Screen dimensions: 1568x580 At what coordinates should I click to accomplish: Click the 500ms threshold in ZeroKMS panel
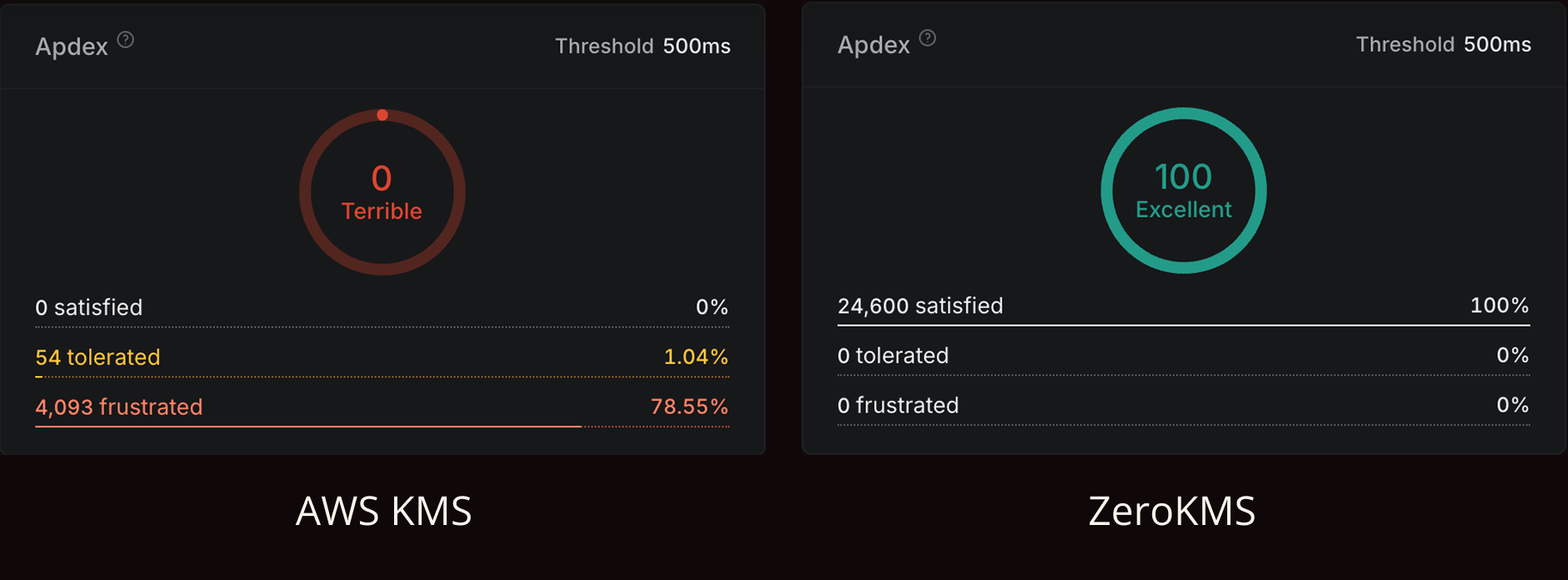pos(1497,44)
